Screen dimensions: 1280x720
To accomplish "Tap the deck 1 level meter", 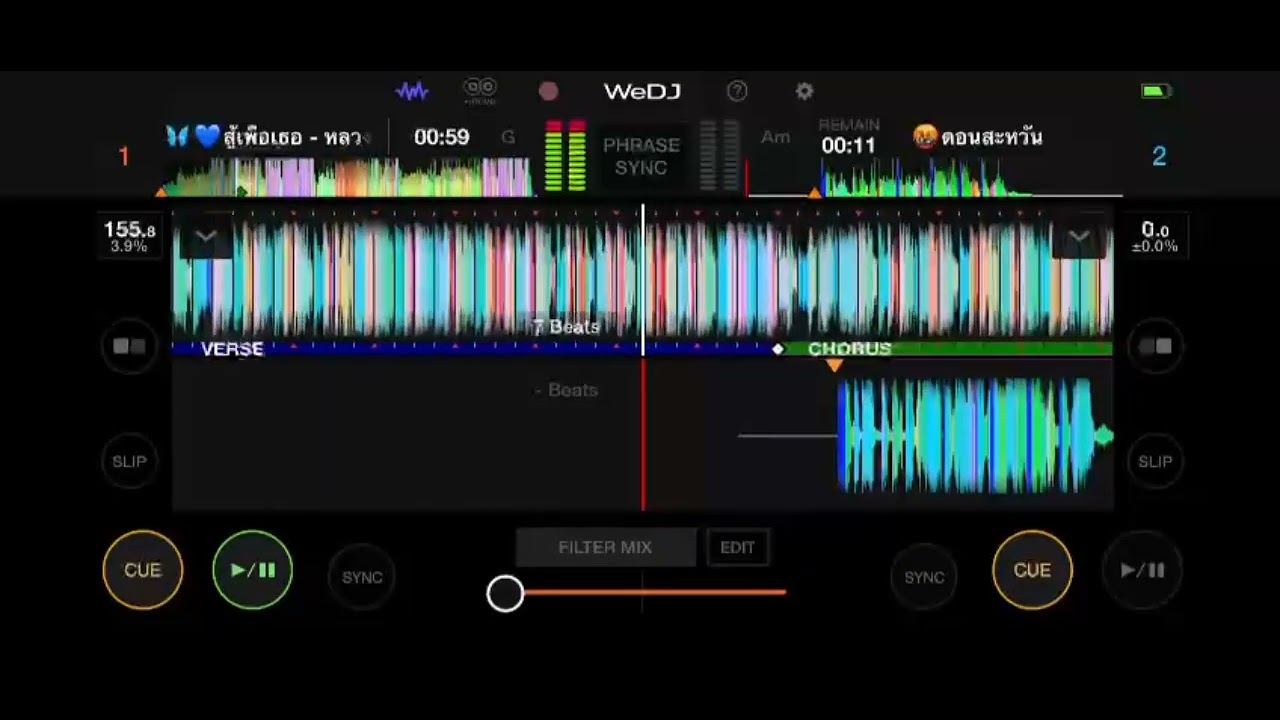I will (x=565, y=156).
